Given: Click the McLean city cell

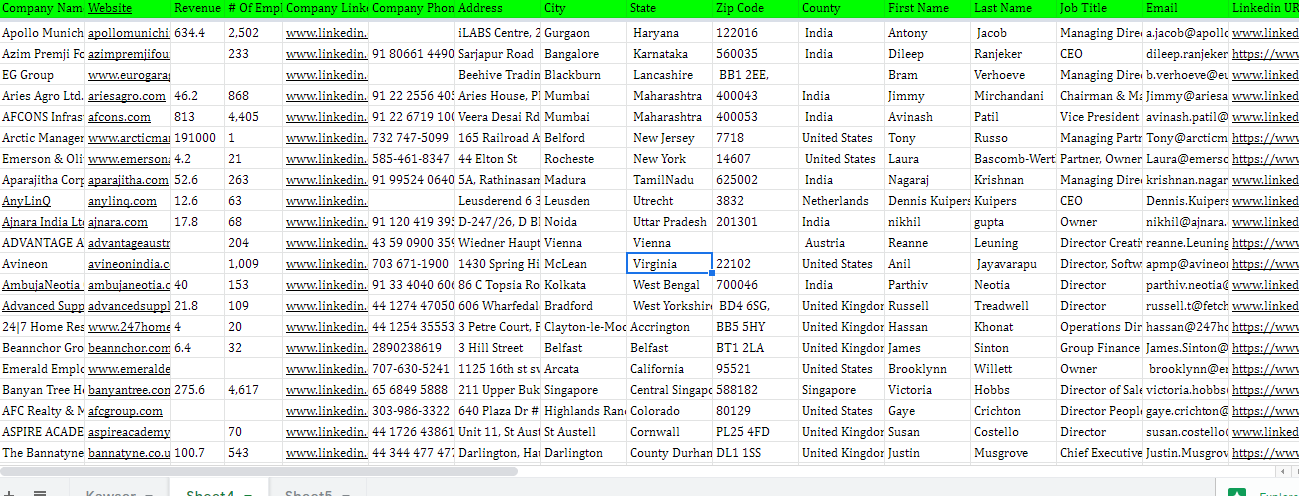Looking at the screenshot, I should 583,264.
